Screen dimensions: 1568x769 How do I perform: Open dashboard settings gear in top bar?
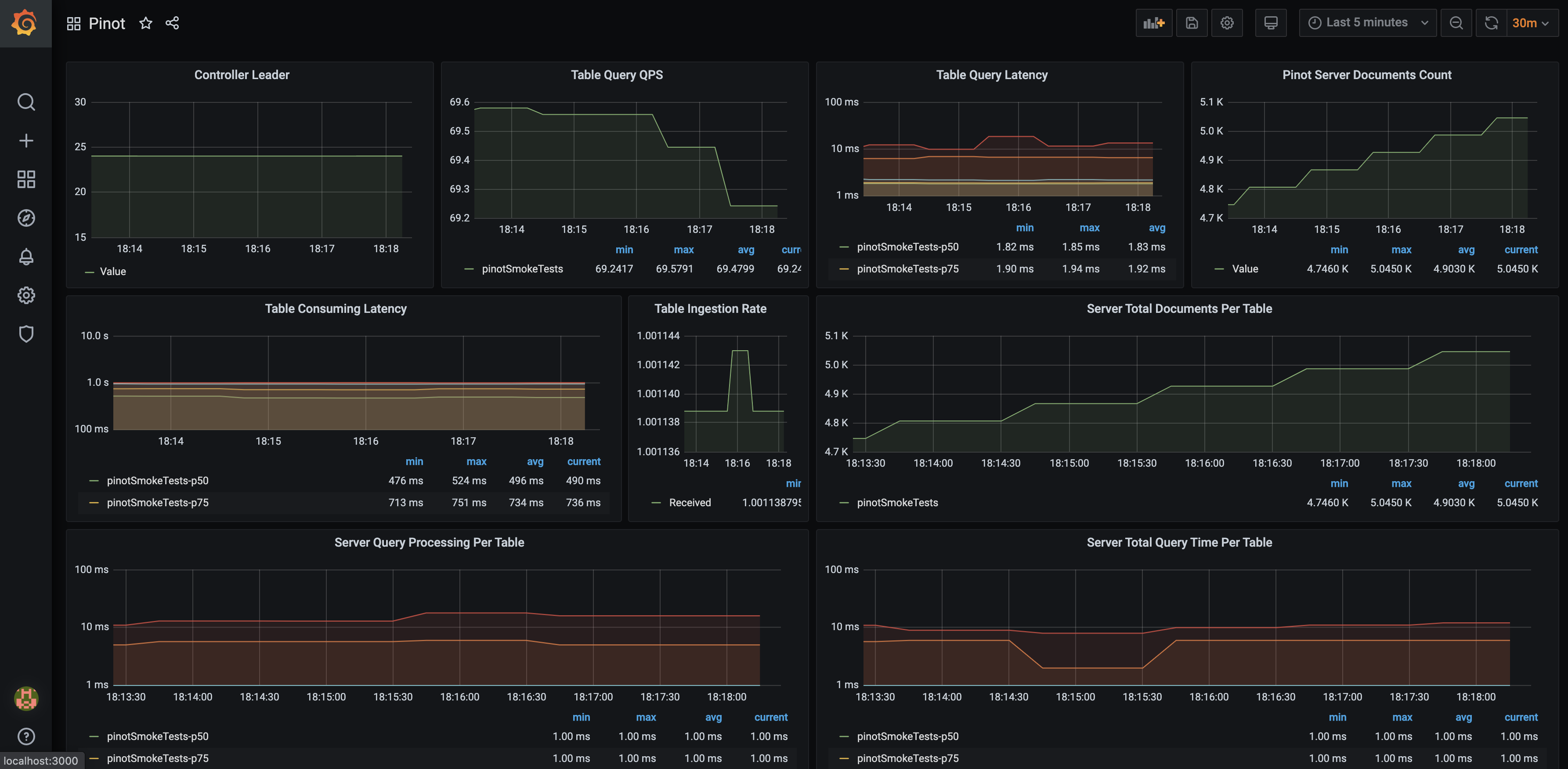tap(1227, 23)
